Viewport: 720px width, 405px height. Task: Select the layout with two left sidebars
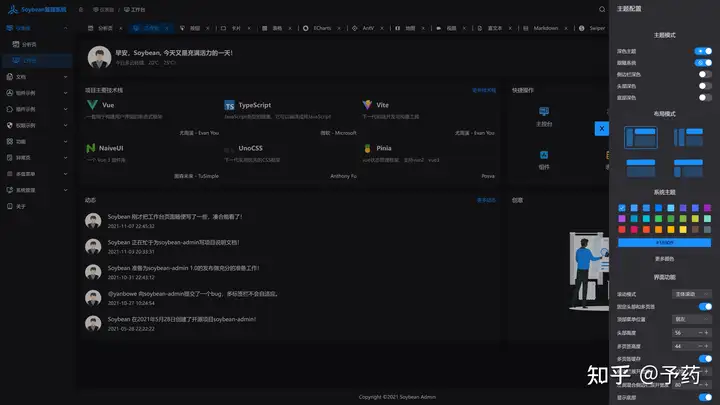pyautogui.click(x=688, y=137)
